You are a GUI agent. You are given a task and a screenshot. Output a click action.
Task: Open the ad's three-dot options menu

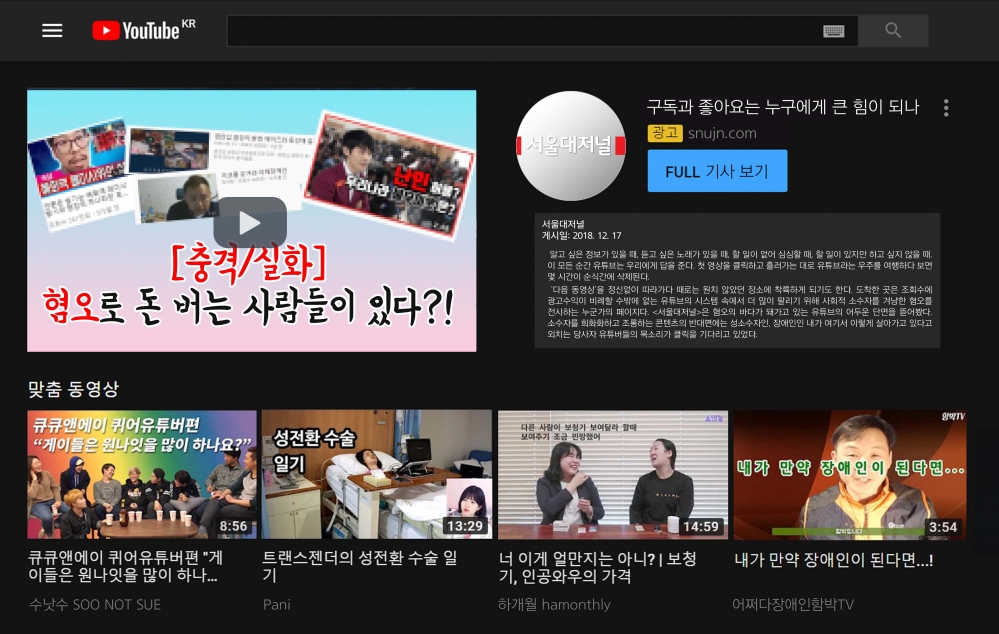[x=945, y=108]
